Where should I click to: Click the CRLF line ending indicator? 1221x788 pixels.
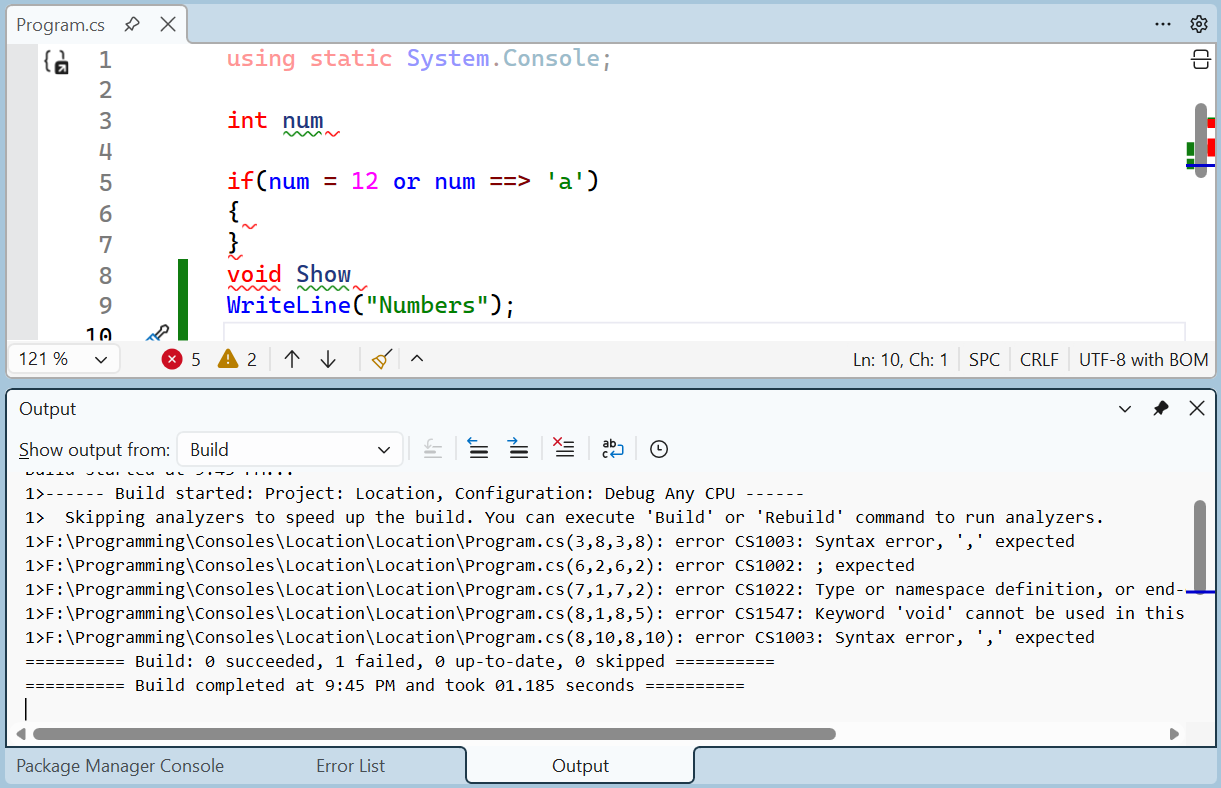click(1039, 360)
